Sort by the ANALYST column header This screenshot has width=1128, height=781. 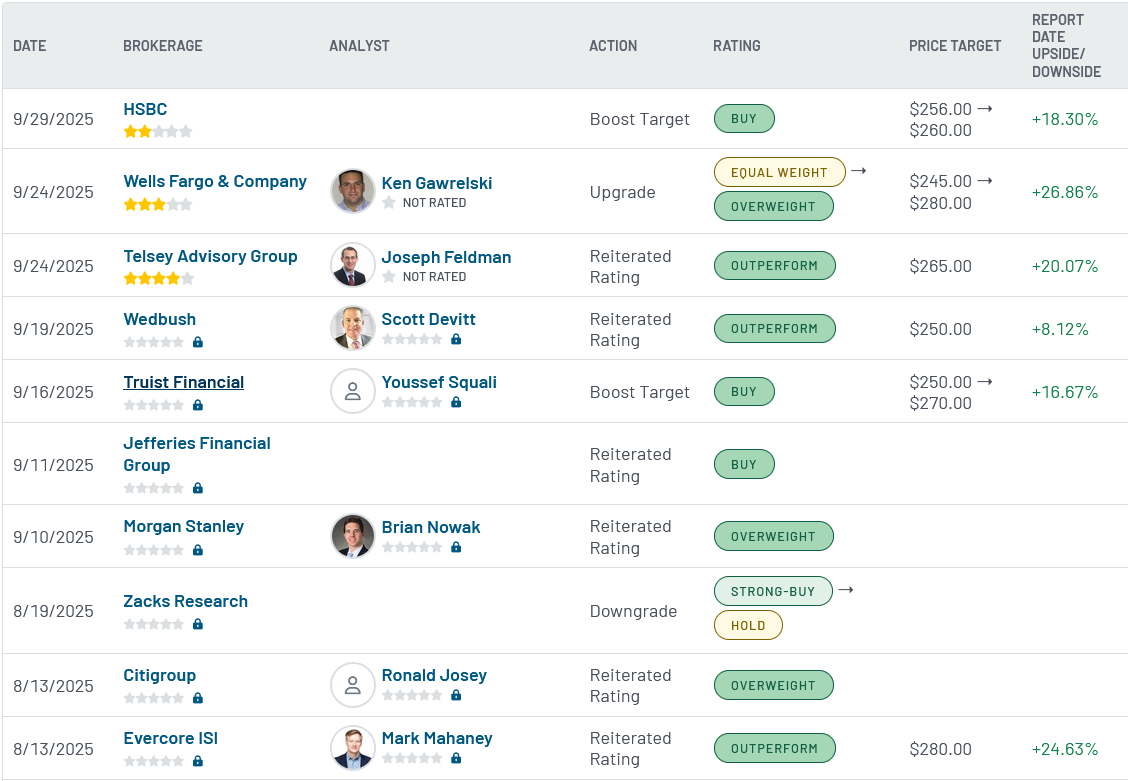tap(359, 46)
